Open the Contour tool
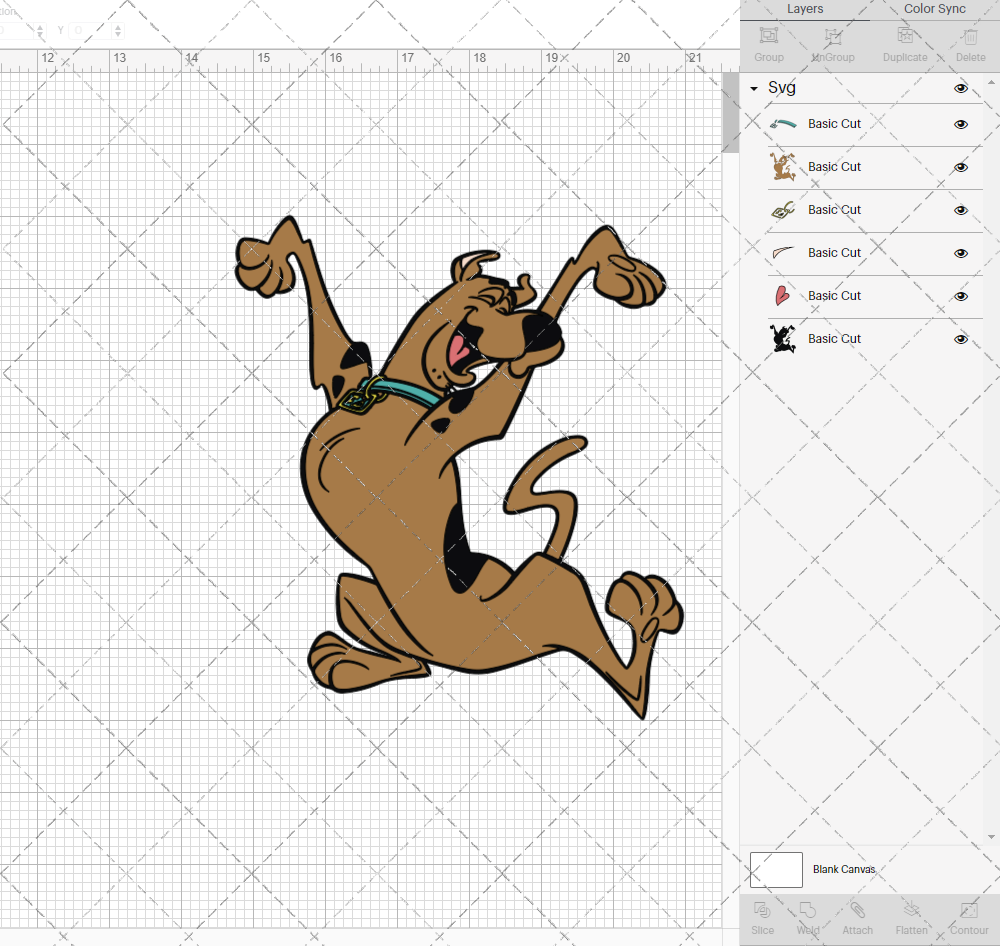The width and height of the screenshot is (1000, 946). tap(969, 910)
